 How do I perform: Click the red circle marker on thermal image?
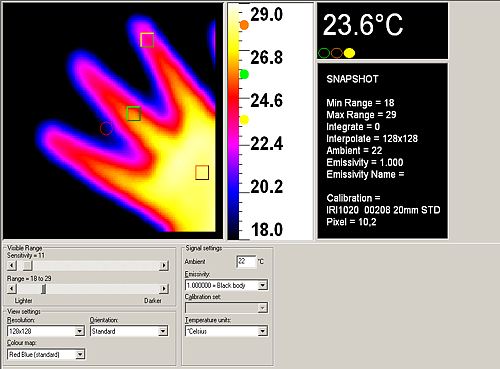click(x=106, y=128)
